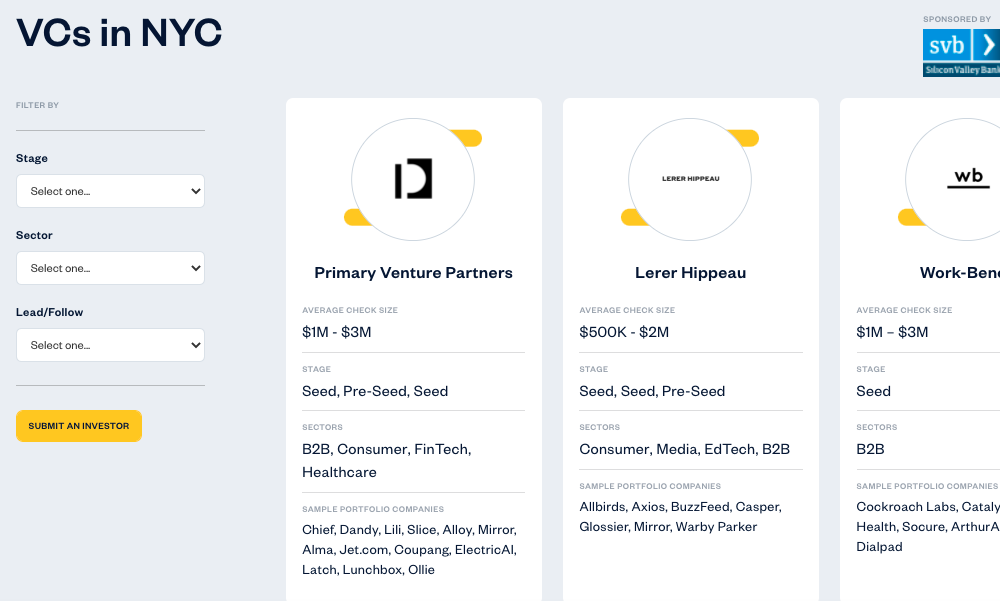Click the Primary Venture Partners portfolio companies text

409,549
